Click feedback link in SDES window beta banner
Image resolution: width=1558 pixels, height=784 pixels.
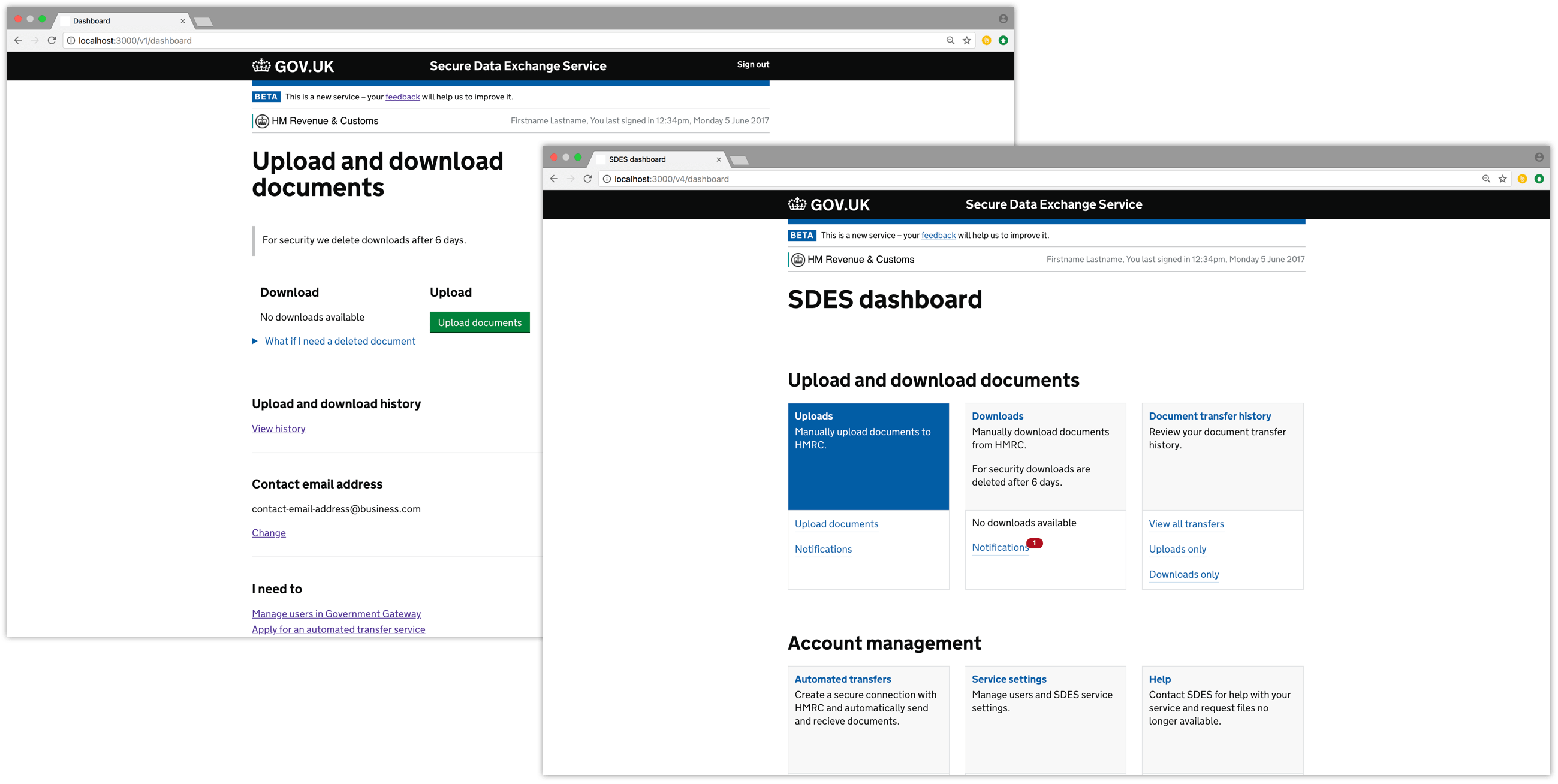939,236
